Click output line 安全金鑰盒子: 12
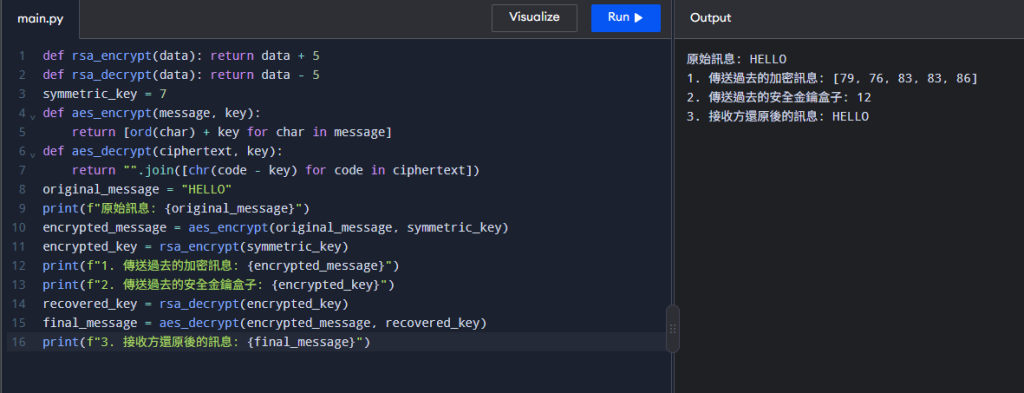Viewport: 1024px width, 393px height. click(x=779, y=97)
